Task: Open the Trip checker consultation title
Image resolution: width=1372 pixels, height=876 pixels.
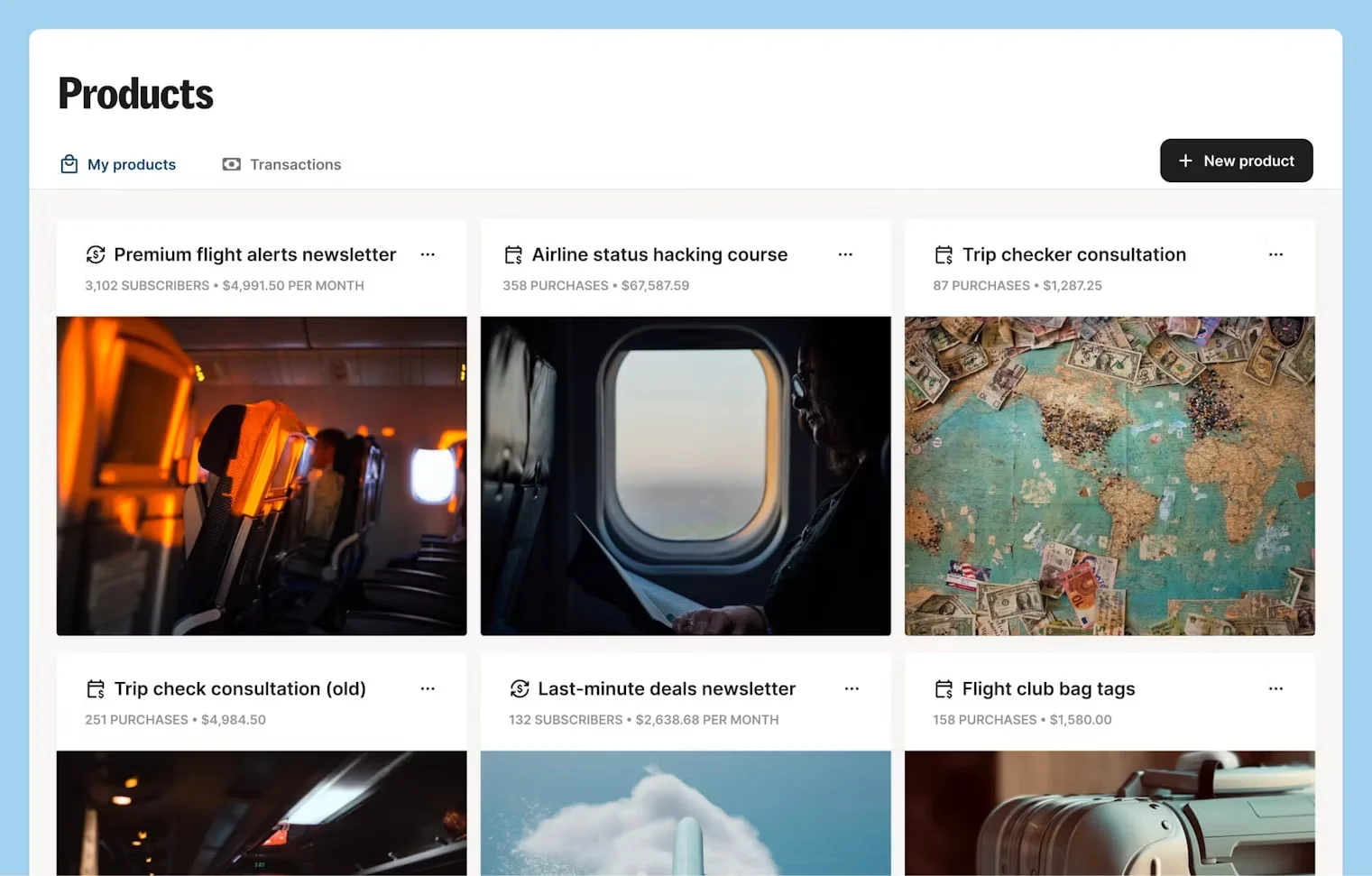Action: click(x=1073, y=254)
